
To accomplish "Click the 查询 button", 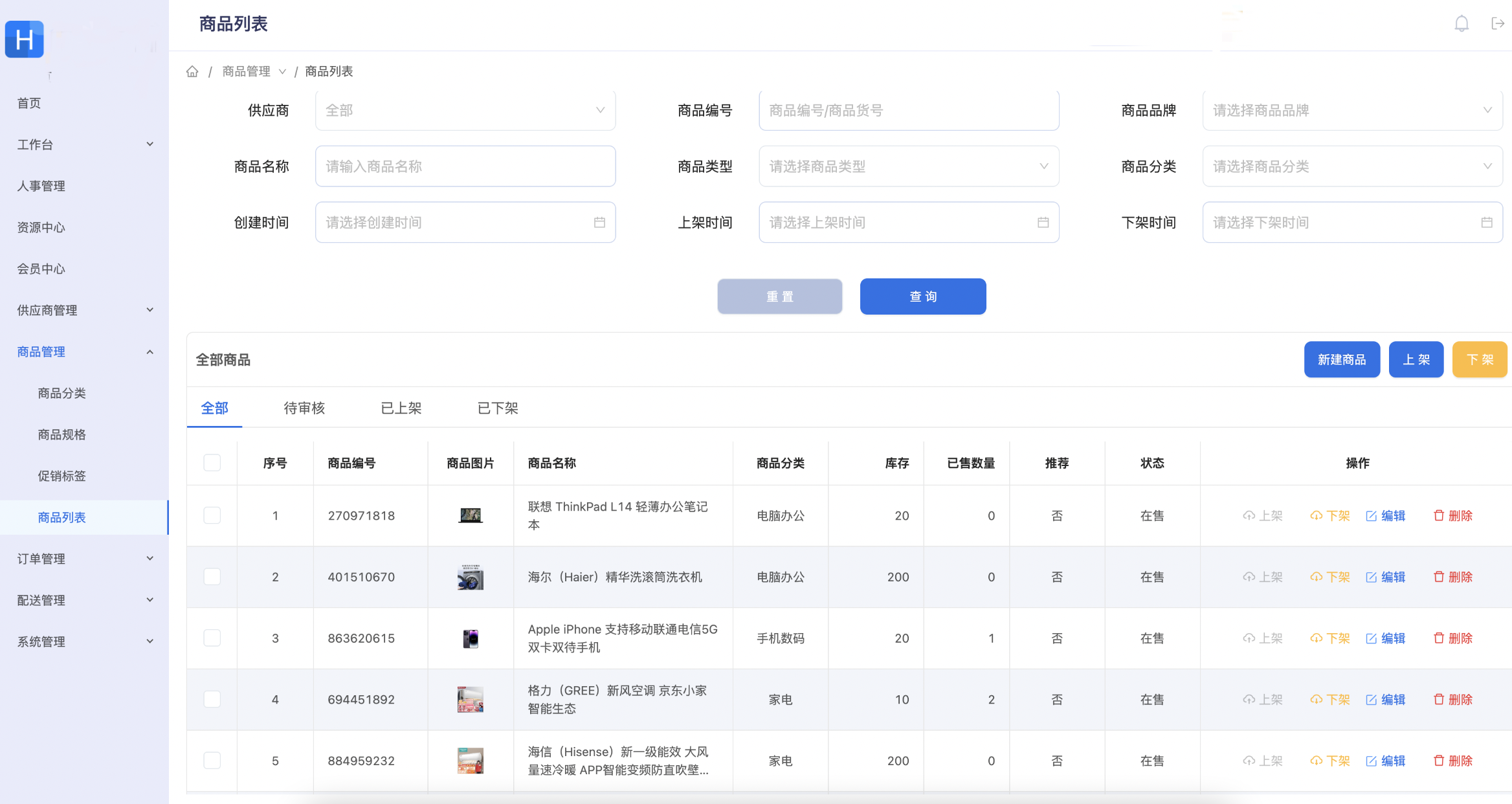I will (923, 296).
